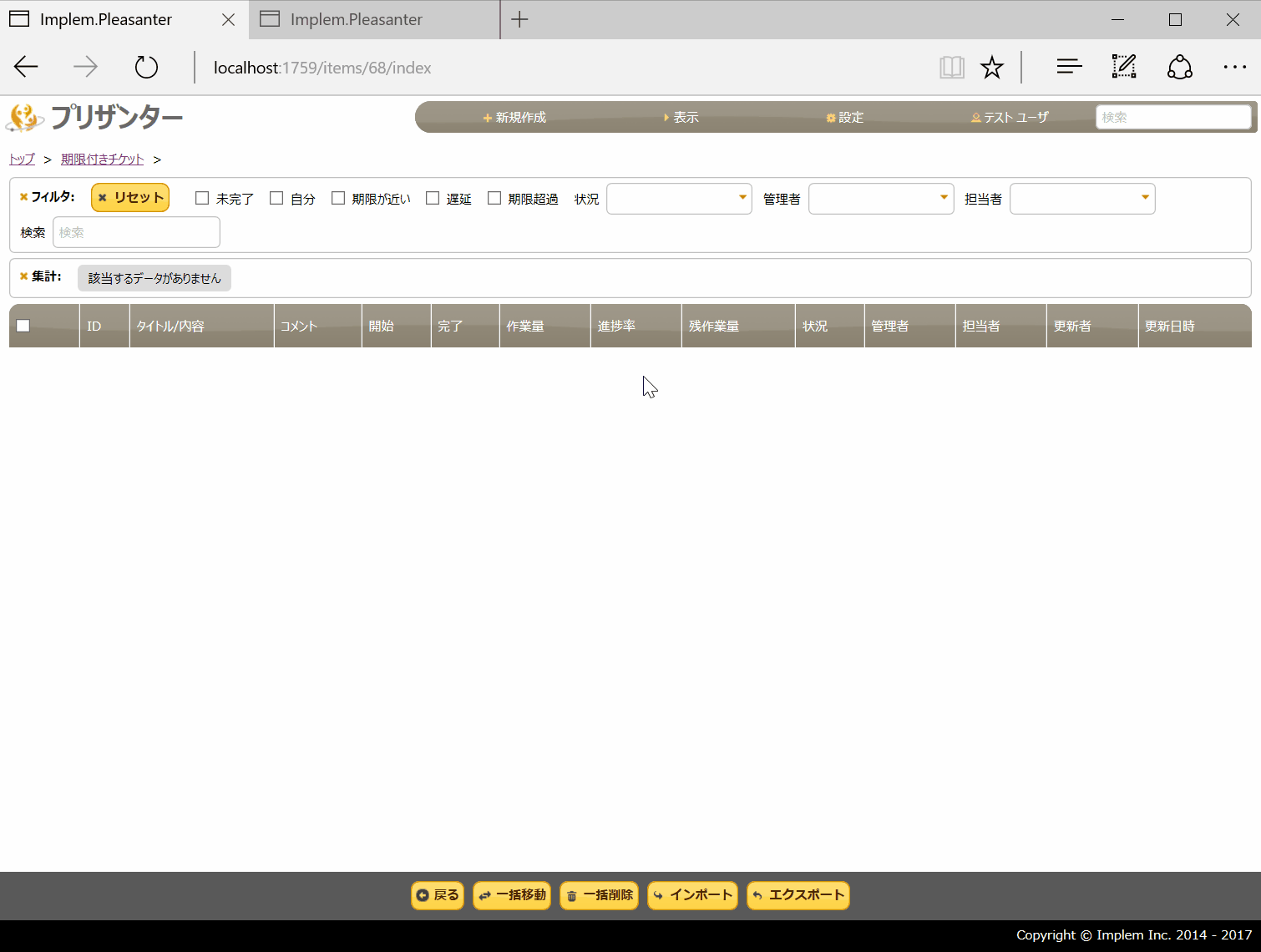Screen dimensions: 1261x952
Task: Click the Pleasanter logo icon
Action: tap(25, 118)
